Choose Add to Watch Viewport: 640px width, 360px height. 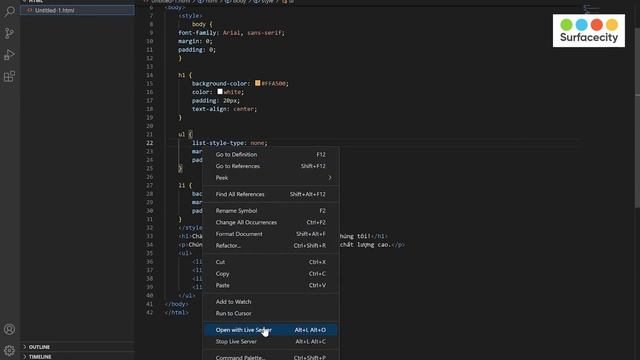pyautogui.click(x=271, y=302)
